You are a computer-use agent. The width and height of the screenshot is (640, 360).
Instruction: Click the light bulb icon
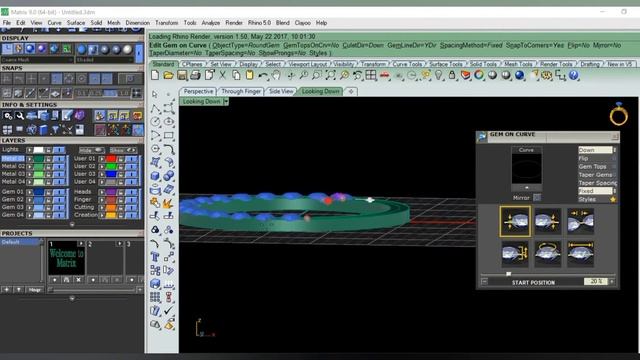(x=439, y=75)
